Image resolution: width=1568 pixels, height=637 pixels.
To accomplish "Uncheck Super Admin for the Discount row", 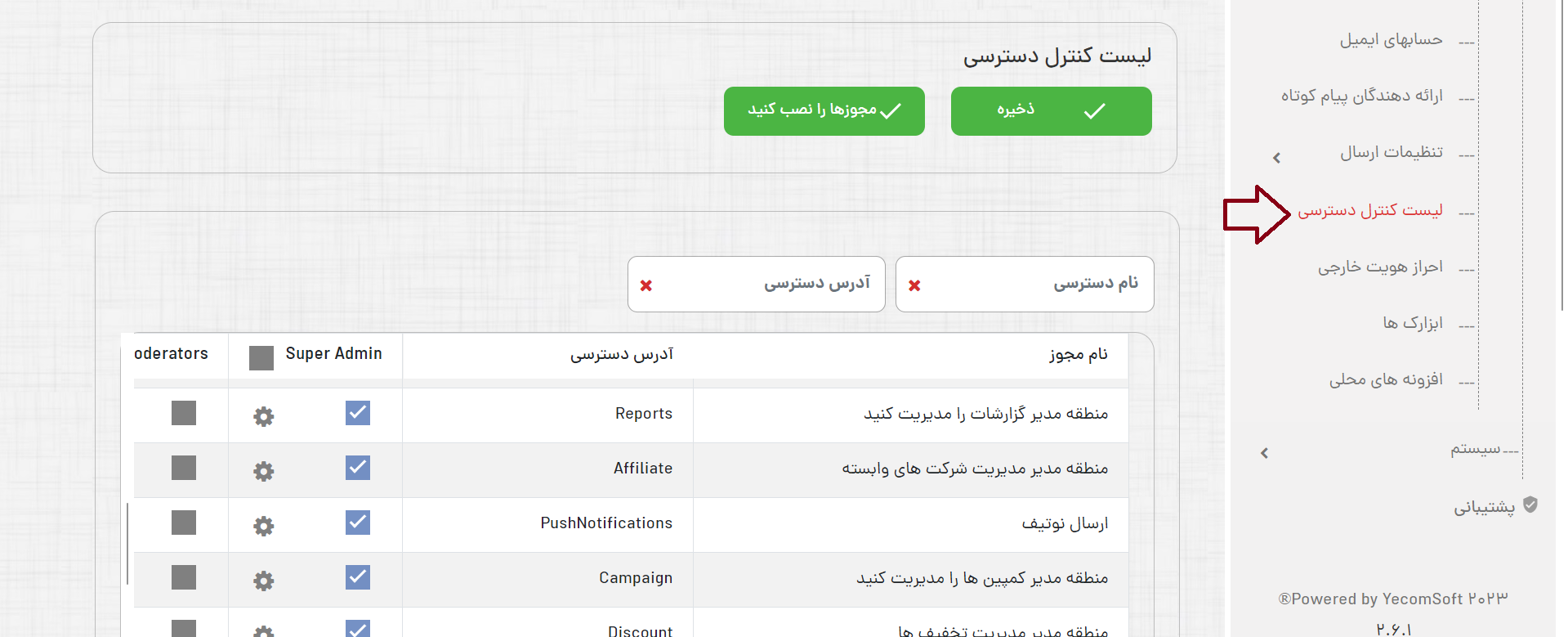I will 358,628.
